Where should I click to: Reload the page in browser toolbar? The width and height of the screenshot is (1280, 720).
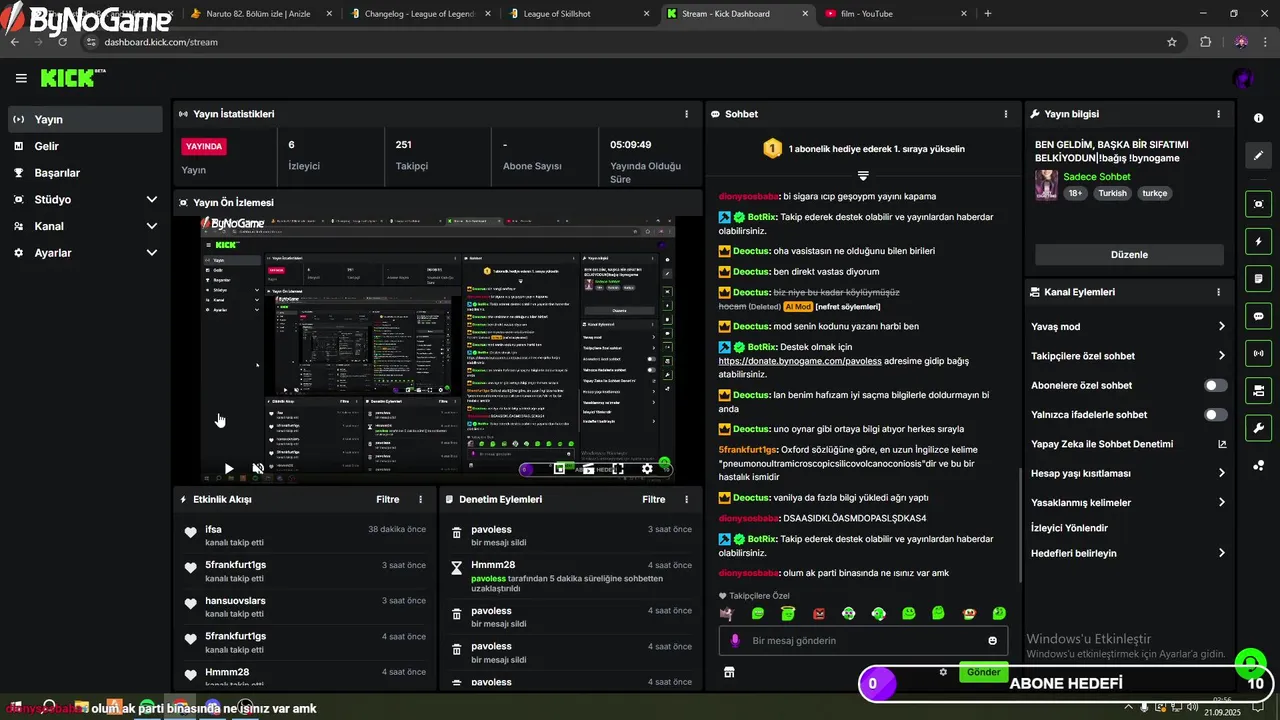[62, 42]
